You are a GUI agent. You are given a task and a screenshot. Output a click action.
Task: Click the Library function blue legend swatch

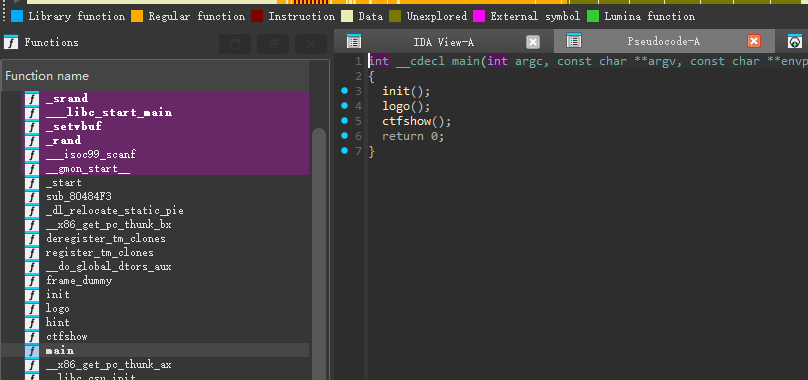coord(17,16)
